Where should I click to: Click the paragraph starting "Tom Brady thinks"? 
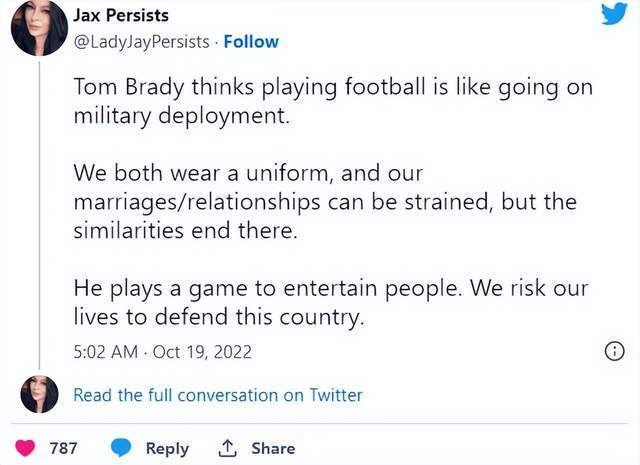tap(333, 100)
